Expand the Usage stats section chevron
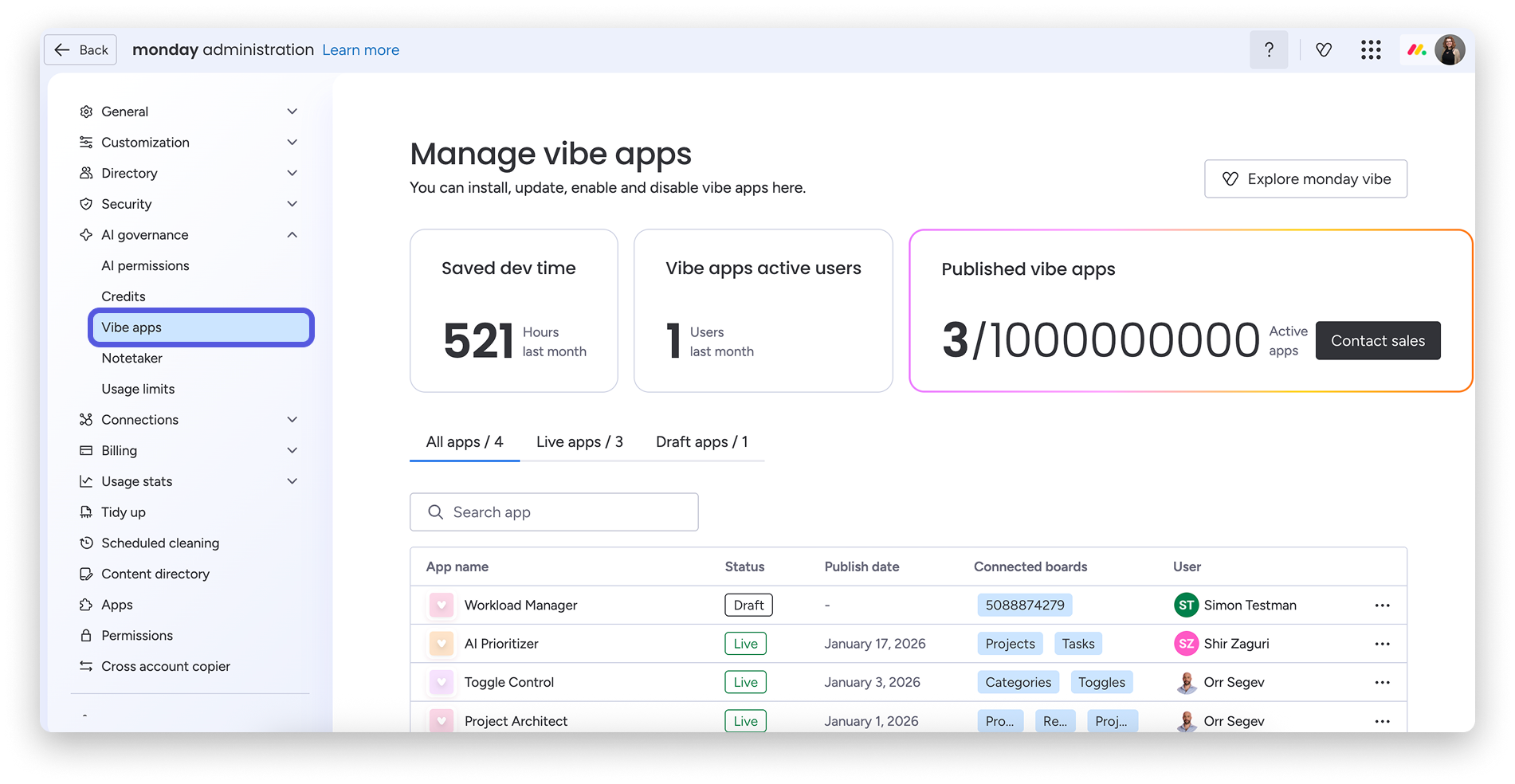Image resolution: width=1515 pixels, height=784 pixels. pyautogui.click(x=292, y=481)
